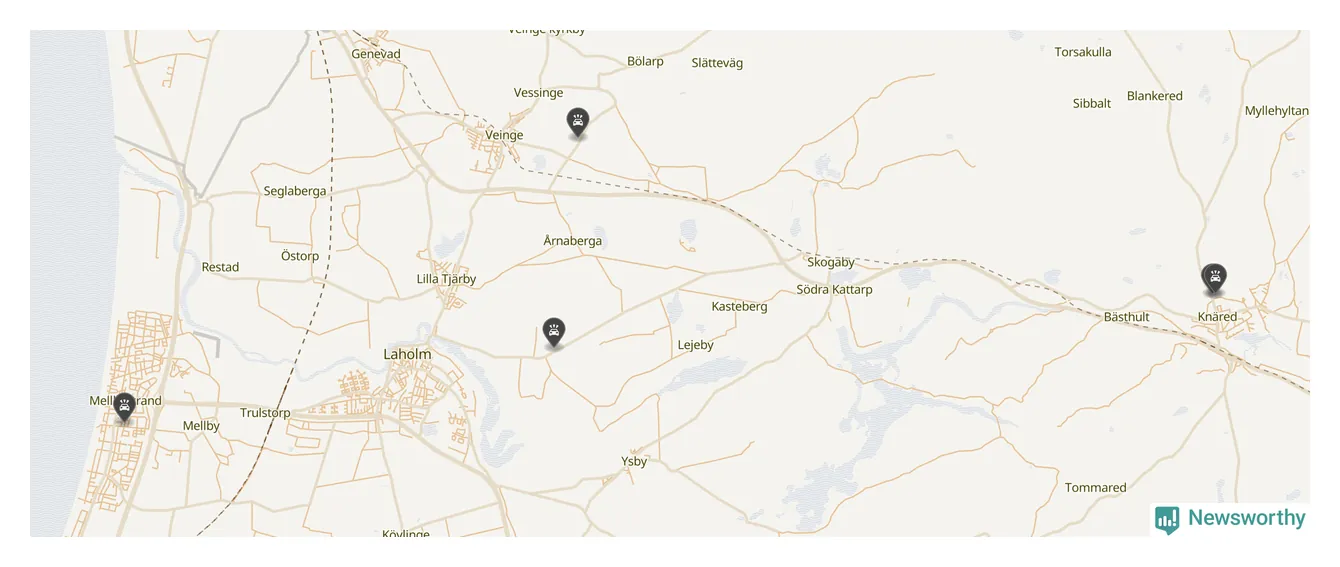Open the Newsworthy text link
This screenshot has width=1340, height=567.
point(1246,518)
